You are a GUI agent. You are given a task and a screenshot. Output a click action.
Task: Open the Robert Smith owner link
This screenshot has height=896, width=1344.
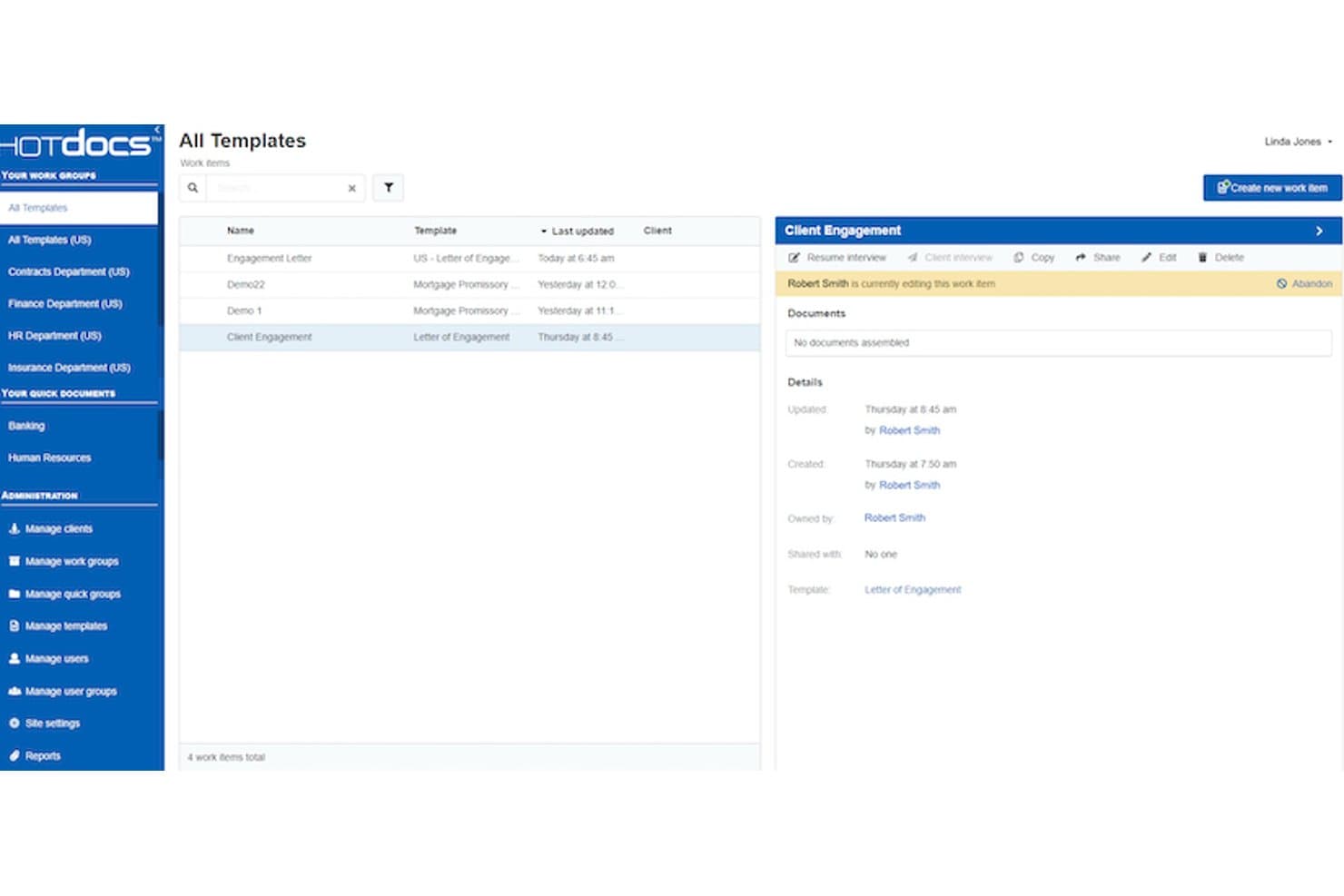894,517
